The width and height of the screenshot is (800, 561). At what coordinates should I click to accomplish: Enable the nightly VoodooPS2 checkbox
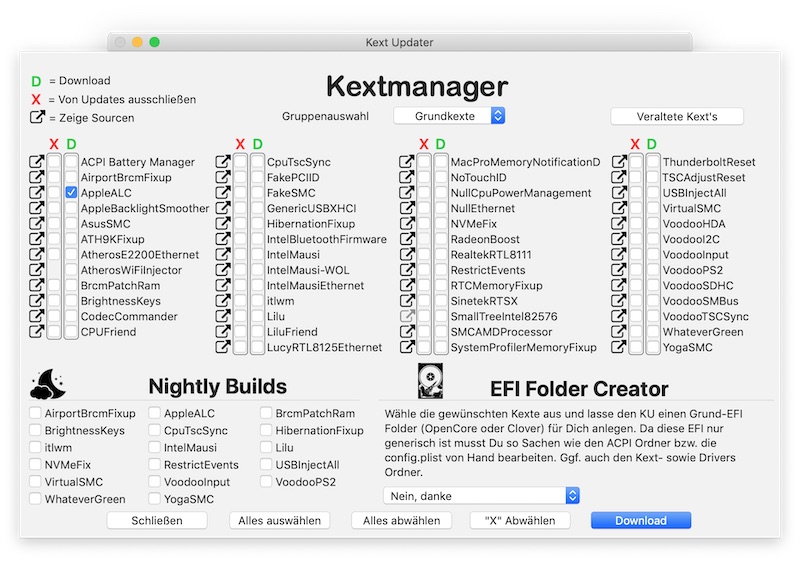click(x=266, y=481)
